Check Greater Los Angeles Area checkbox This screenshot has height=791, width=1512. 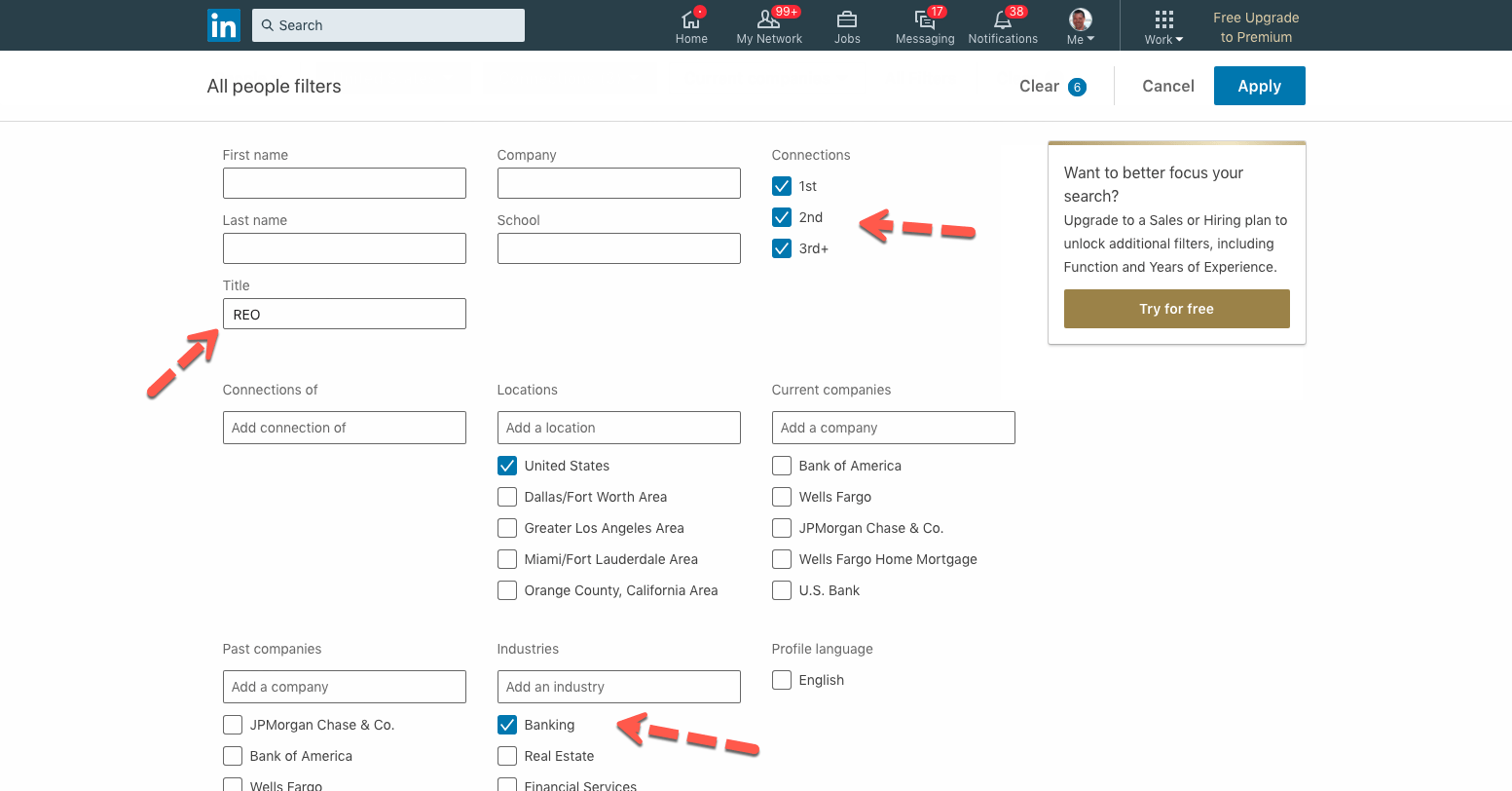click(506, 528)
